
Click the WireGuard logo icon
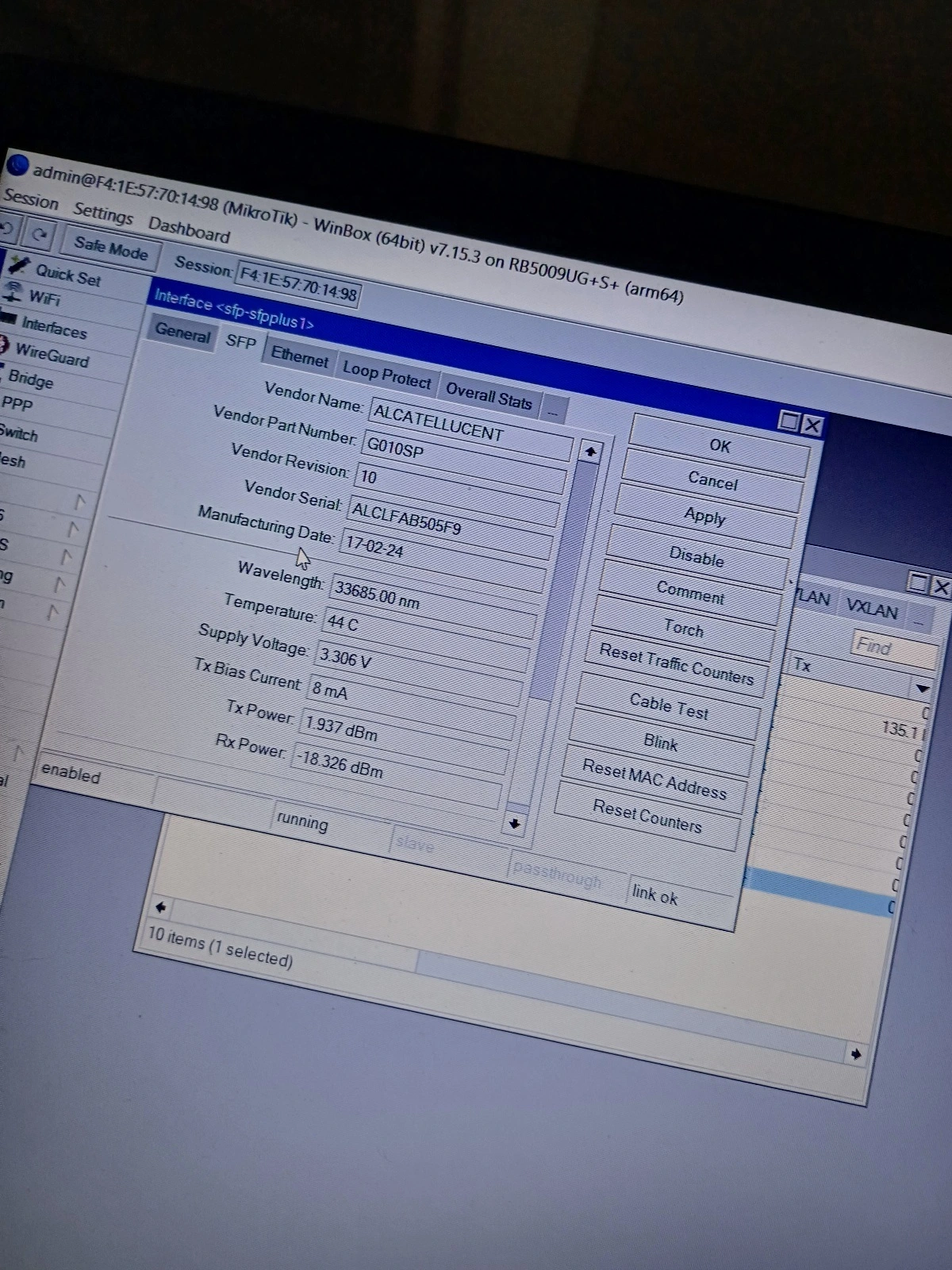[4, 345]
